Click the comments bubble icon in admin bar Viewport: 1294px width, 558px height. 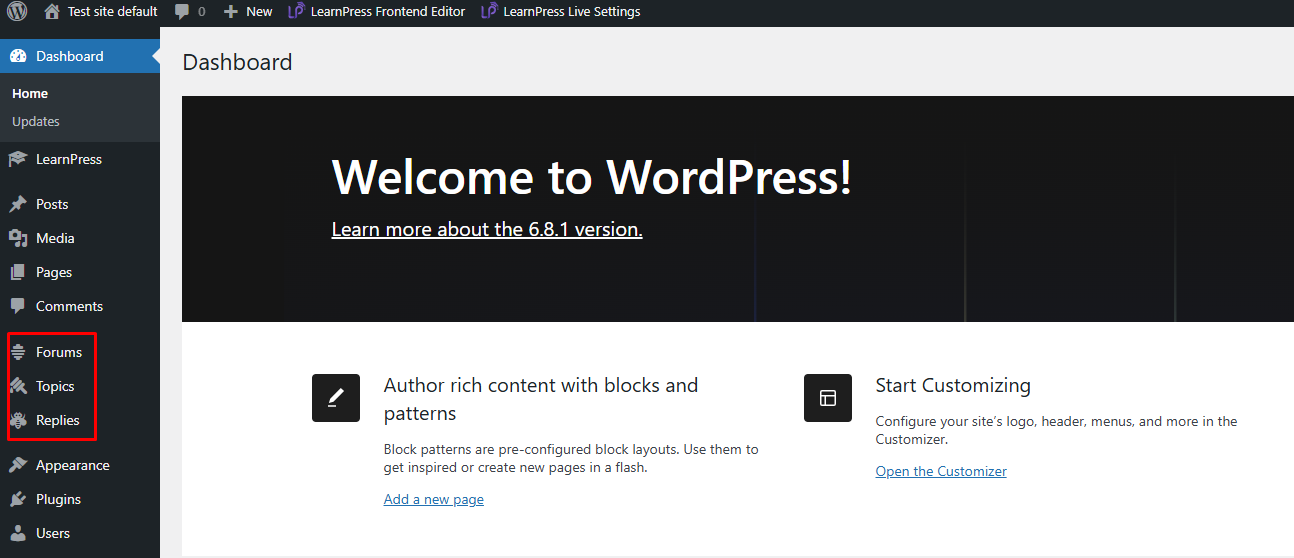tap(181, 12)
